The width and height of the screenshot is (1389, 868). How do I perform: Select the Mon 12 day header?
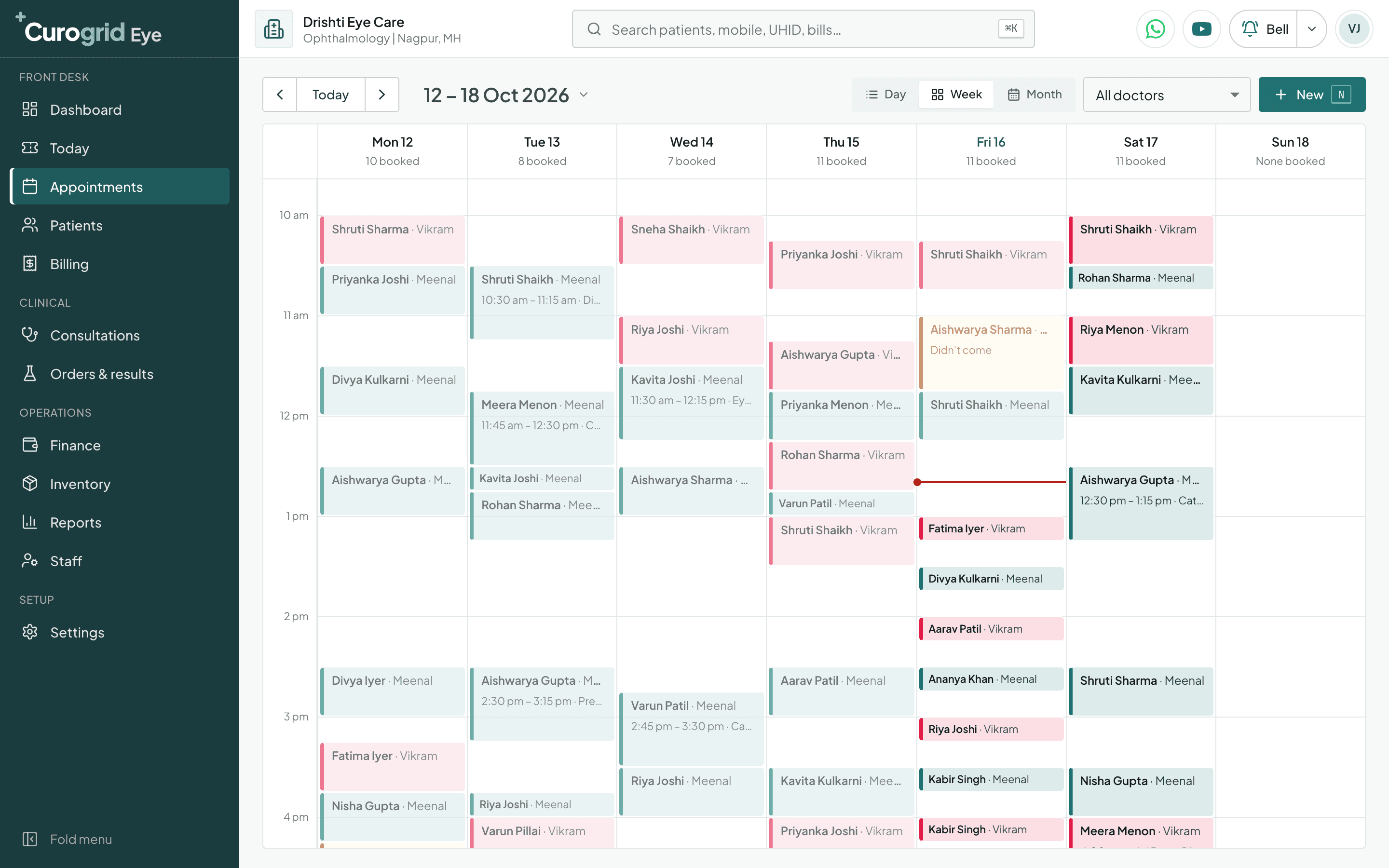click(x=393, y=151)
